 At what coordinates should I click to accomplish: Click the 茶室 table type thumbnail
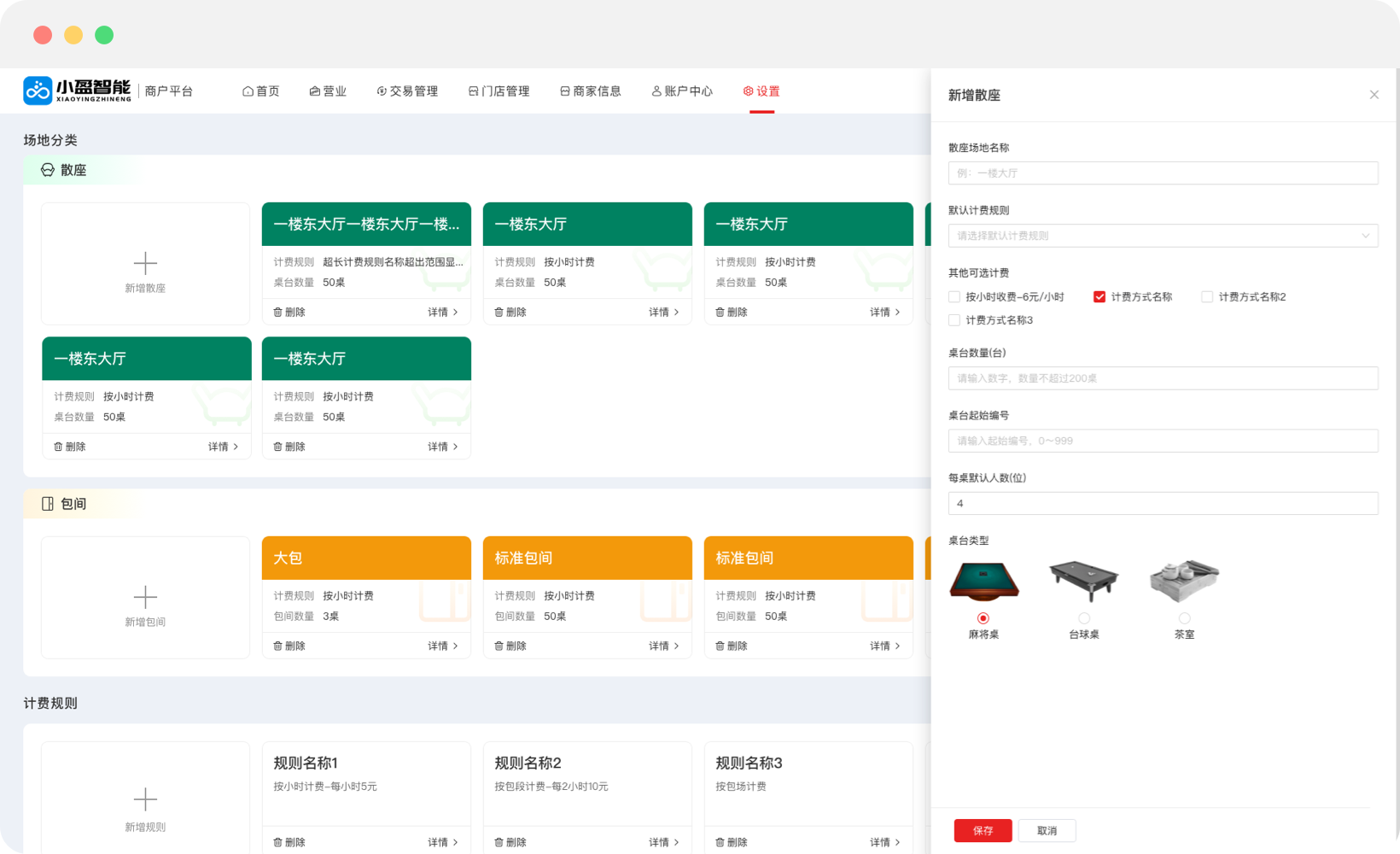[1184, 581]
